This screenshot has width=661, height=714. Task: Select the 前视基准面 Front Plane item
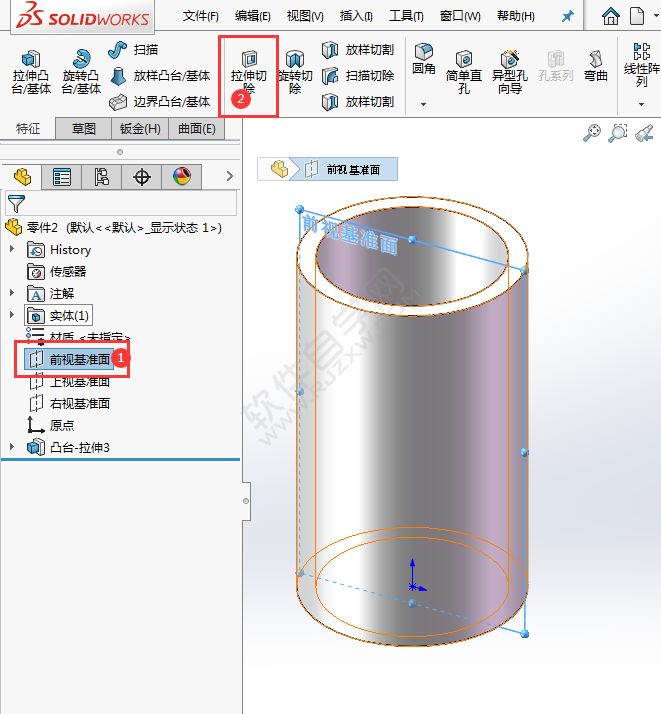(69, 360)
